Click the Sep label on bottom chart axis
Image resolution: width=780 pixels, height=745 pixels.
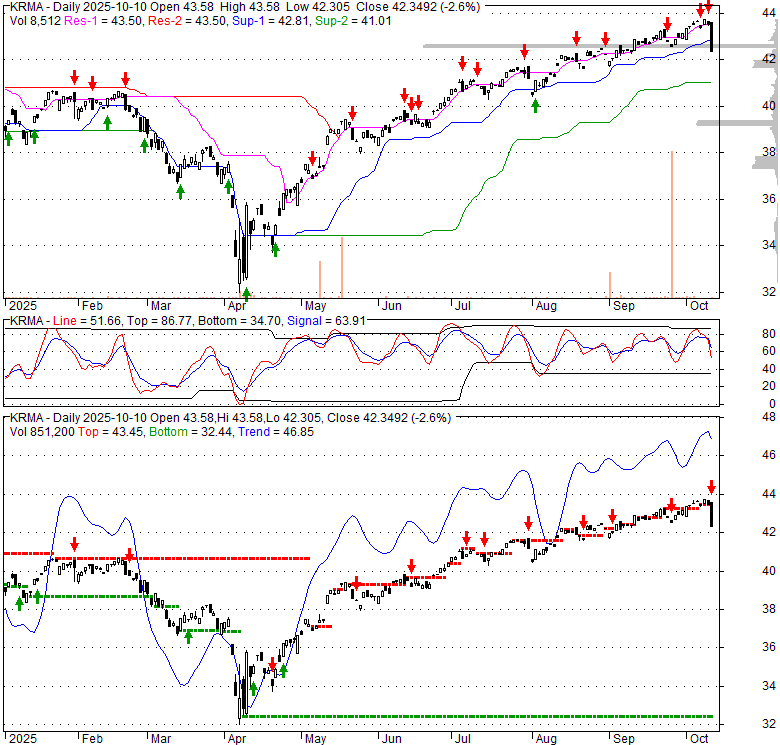click(624, 736)
